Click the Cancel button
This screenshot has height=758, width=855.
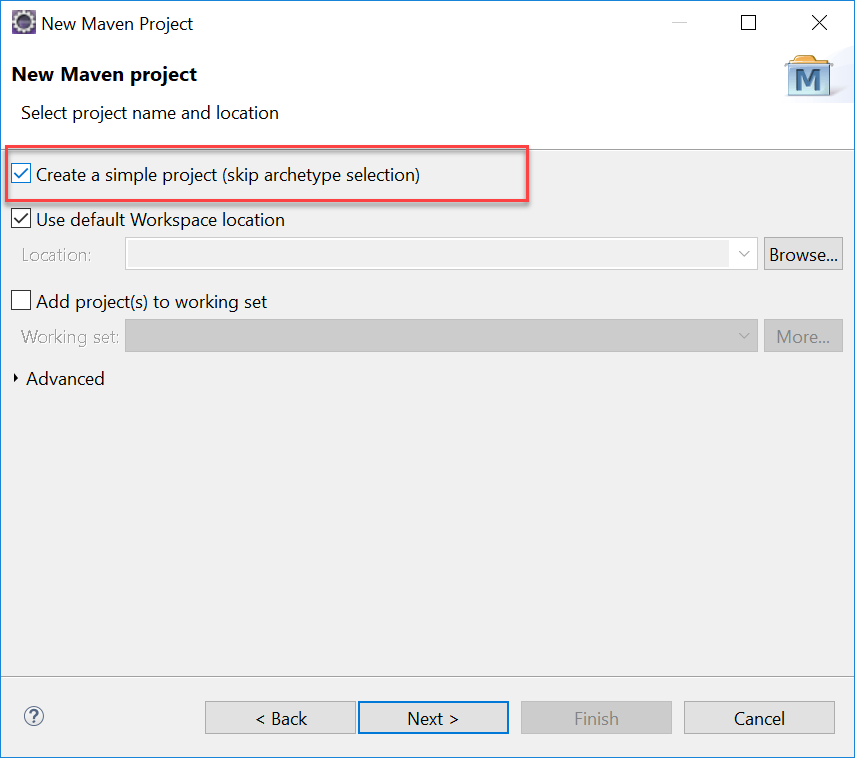(759, 717)
